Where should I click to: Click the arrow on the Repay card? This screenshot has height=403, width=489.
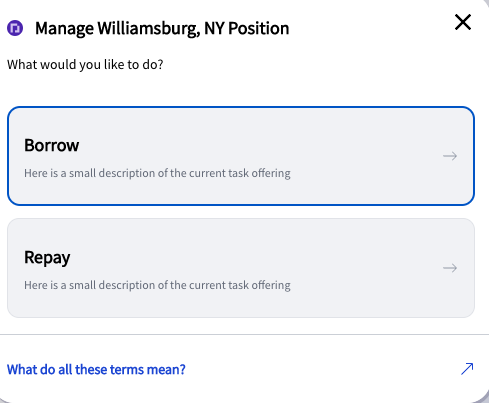click(x=450, y=268)
